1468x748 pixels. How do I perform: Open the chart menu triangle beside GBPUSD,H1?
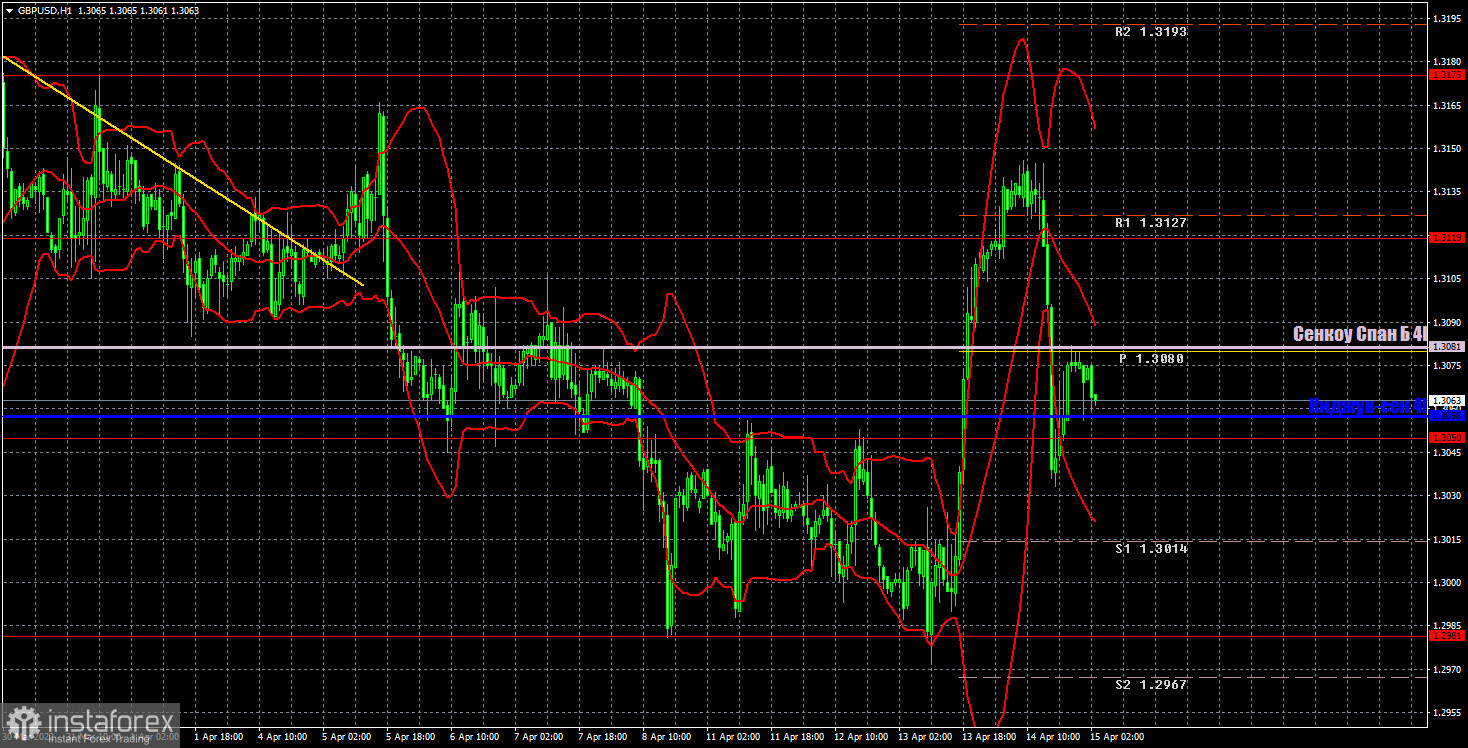tap(8, 9)
